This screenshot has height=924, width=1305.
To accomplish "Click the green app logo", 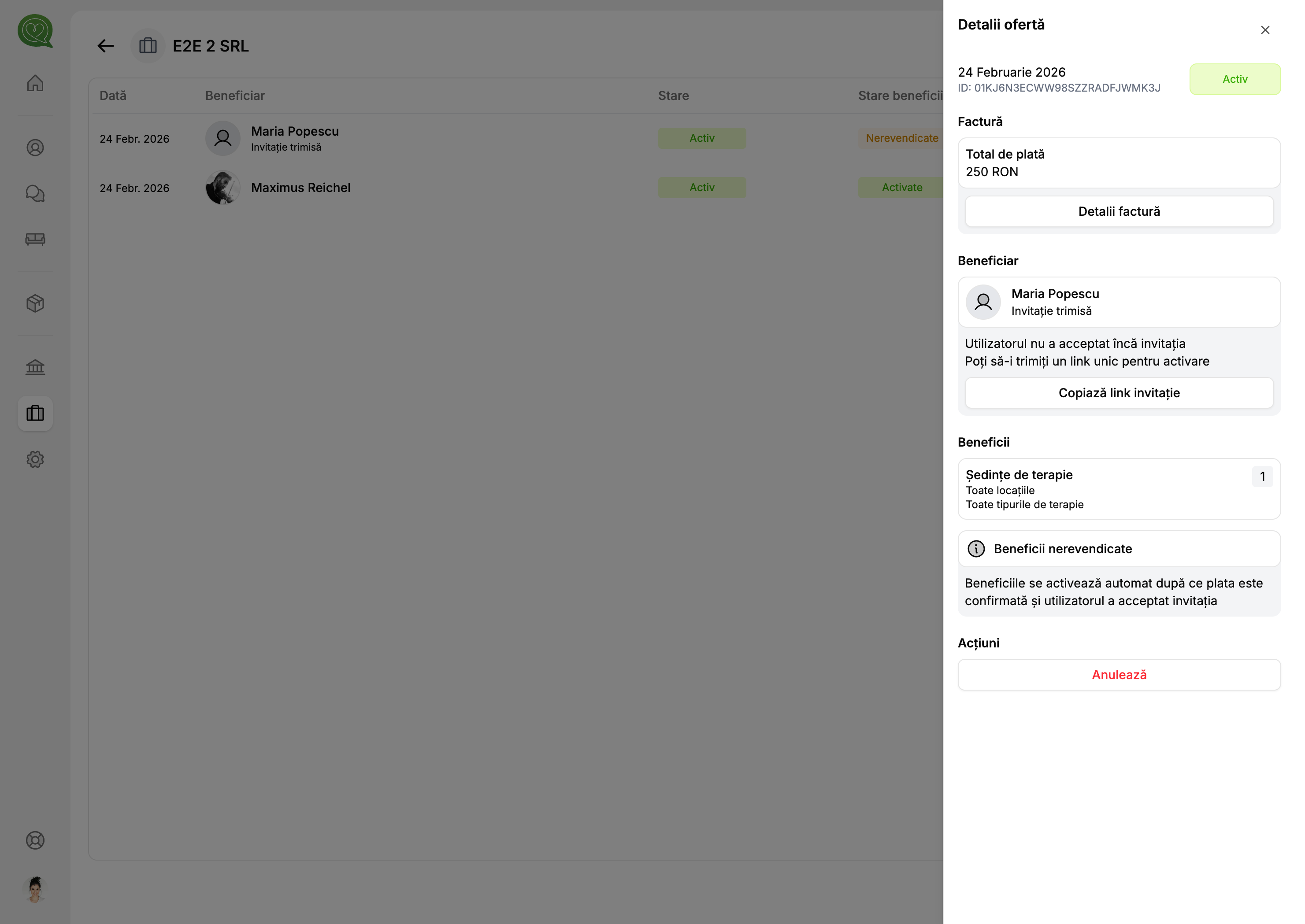I will point(35,31).
